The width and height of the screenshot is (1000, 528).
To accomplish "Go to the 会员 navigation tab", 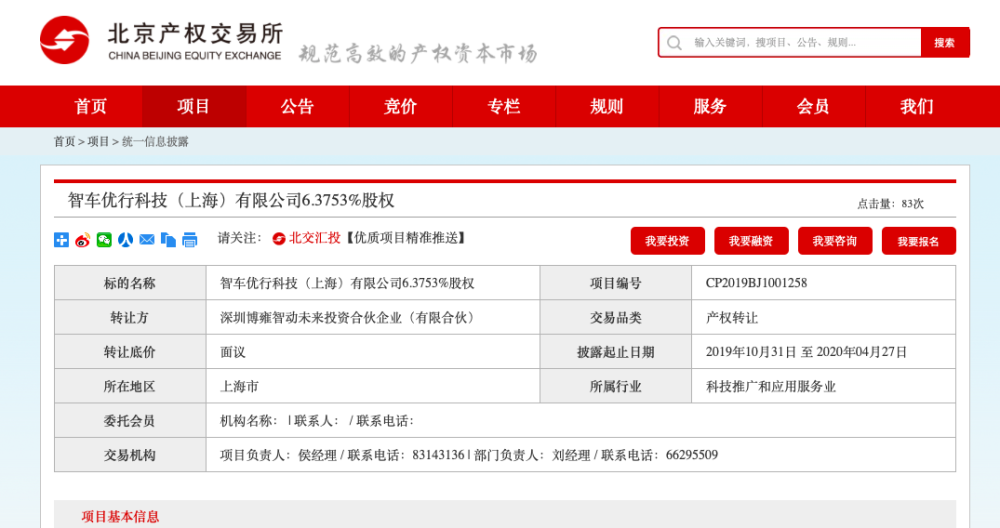I will coord(813,106).
